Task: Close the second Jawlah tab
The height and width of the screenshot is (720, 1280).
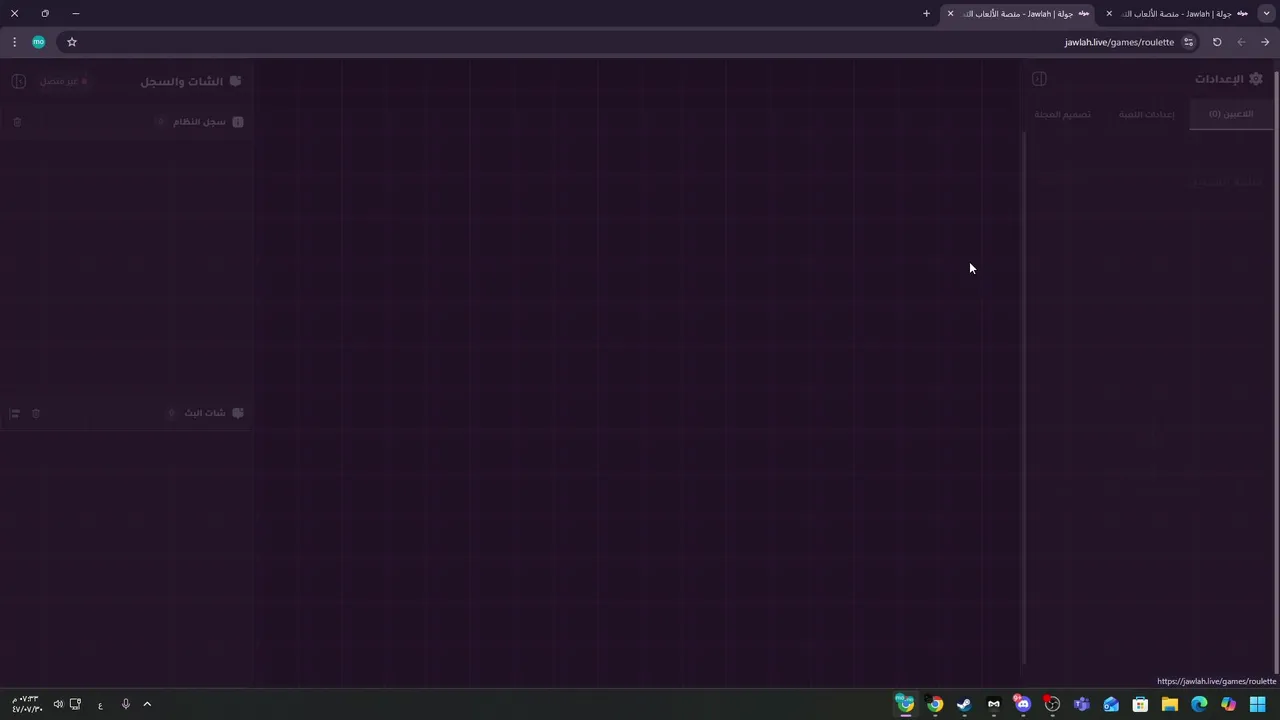Action: click(1109, 14)
